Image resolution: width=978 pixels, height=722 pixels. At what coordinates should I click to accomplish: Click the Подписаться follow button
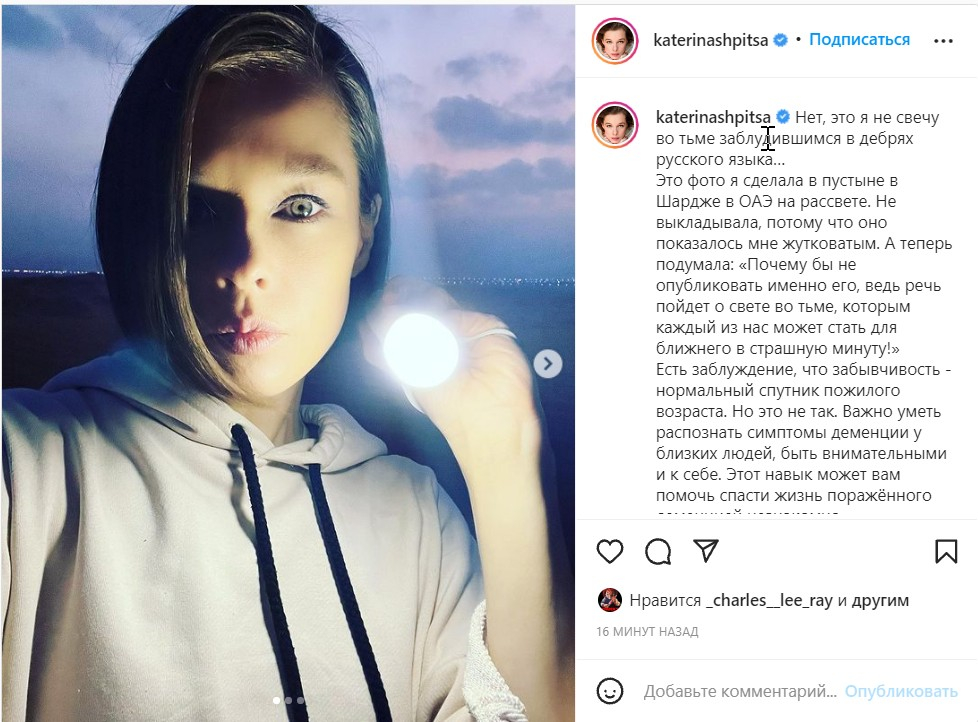pyautogui.click(x=859, y=40)
